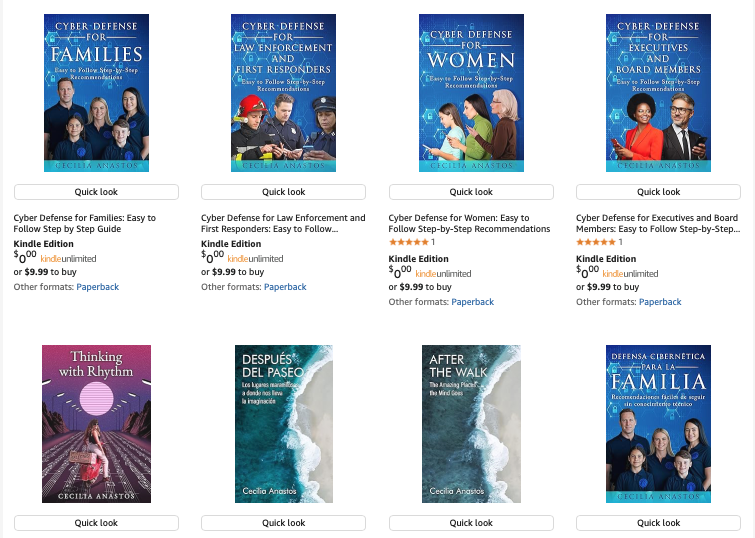Open Quick look for Law Enforcement book
Screen dimensions: 755x538
[x=284, y=192]
